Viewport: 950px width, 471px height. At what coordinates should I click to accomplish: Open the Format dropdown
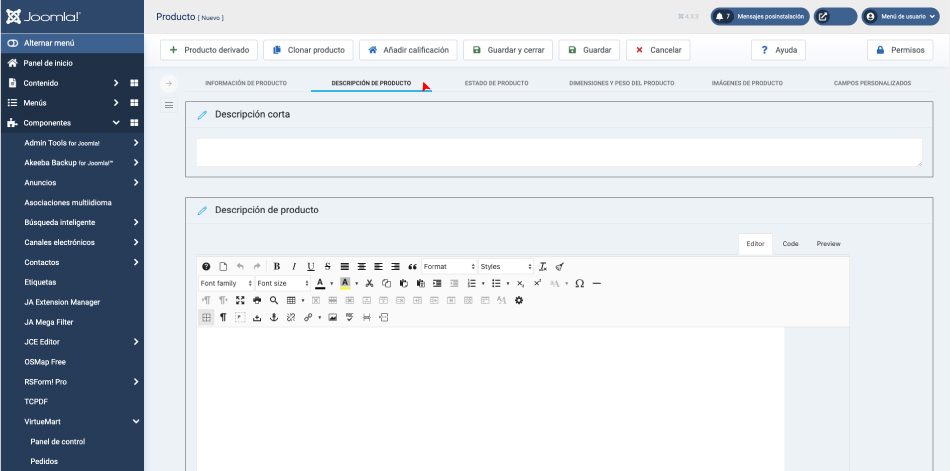click(449, 267)
